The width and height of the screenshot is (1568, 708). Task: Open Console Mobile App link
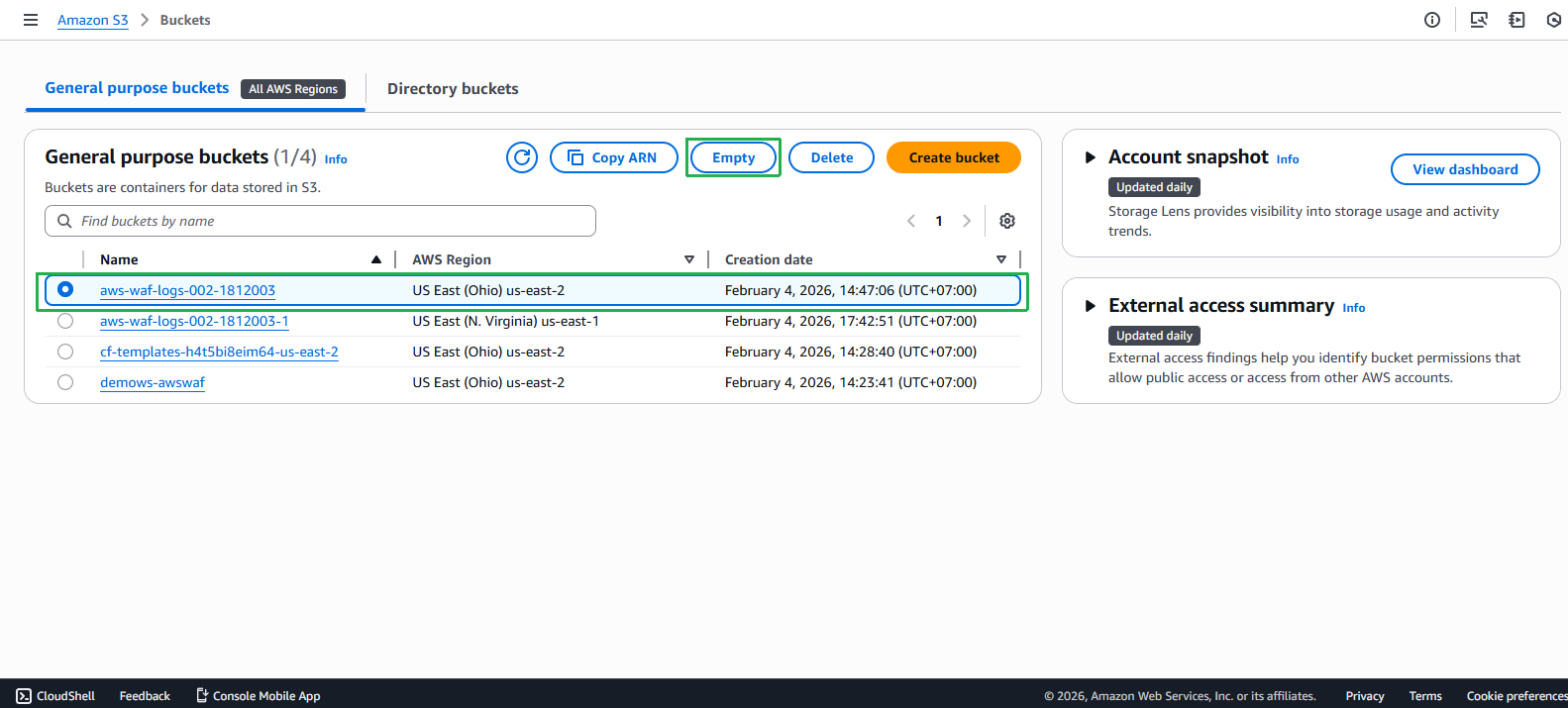click(x=258, y=696)
